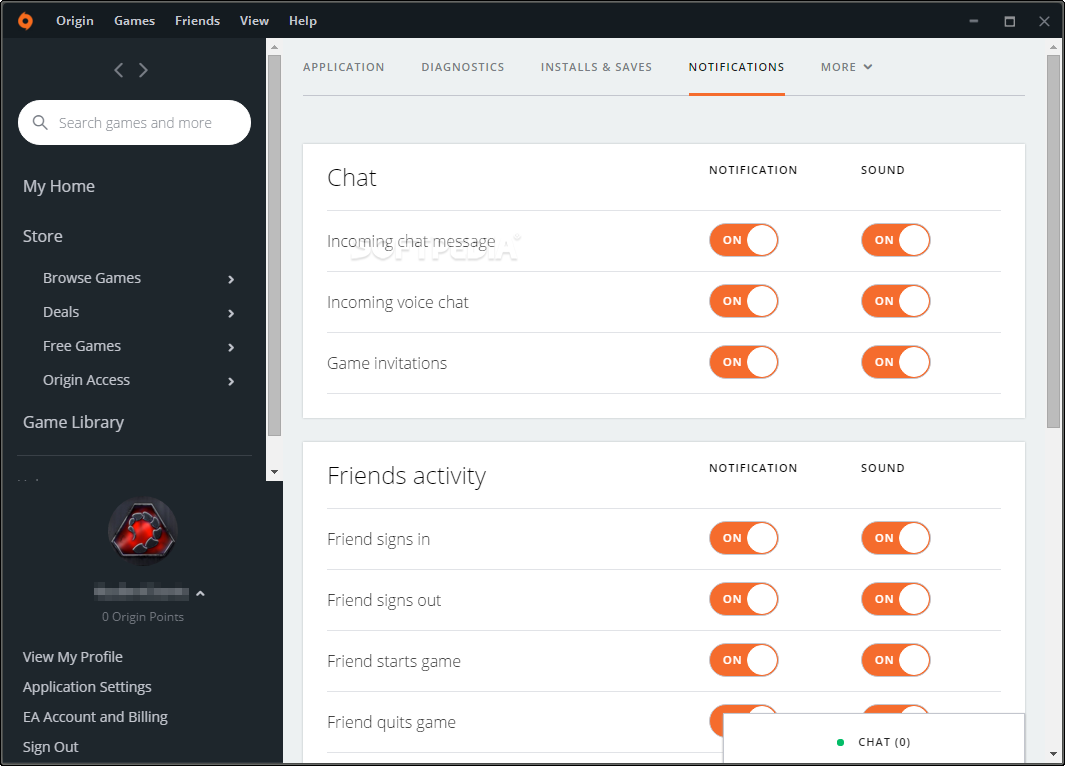This screenshot has width=1065, height=766.
Task: Open the Origin menu
Action: pyautogui.click(x=75, y=21)
